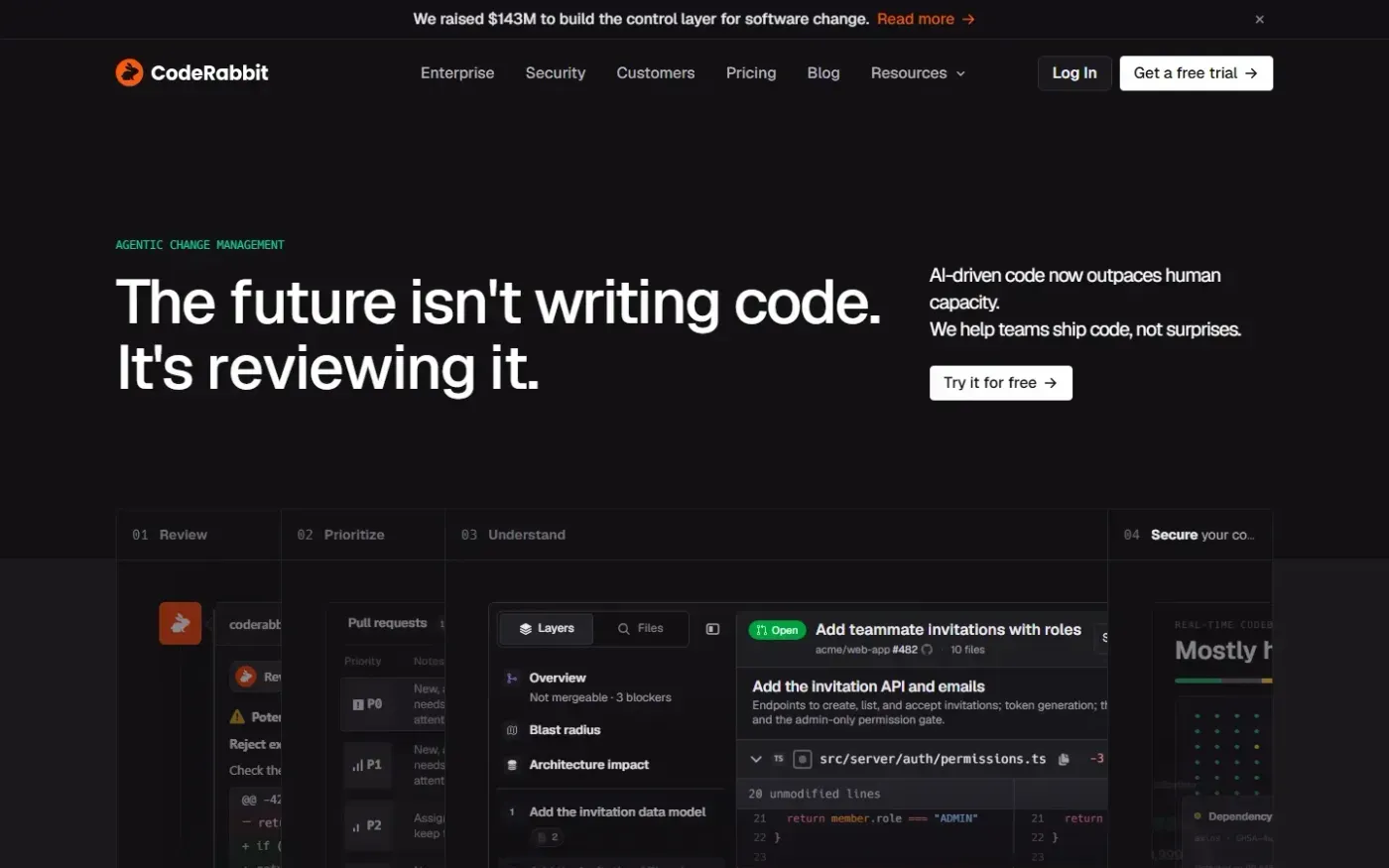Select the 01 Review tab

tap(198, 535)
